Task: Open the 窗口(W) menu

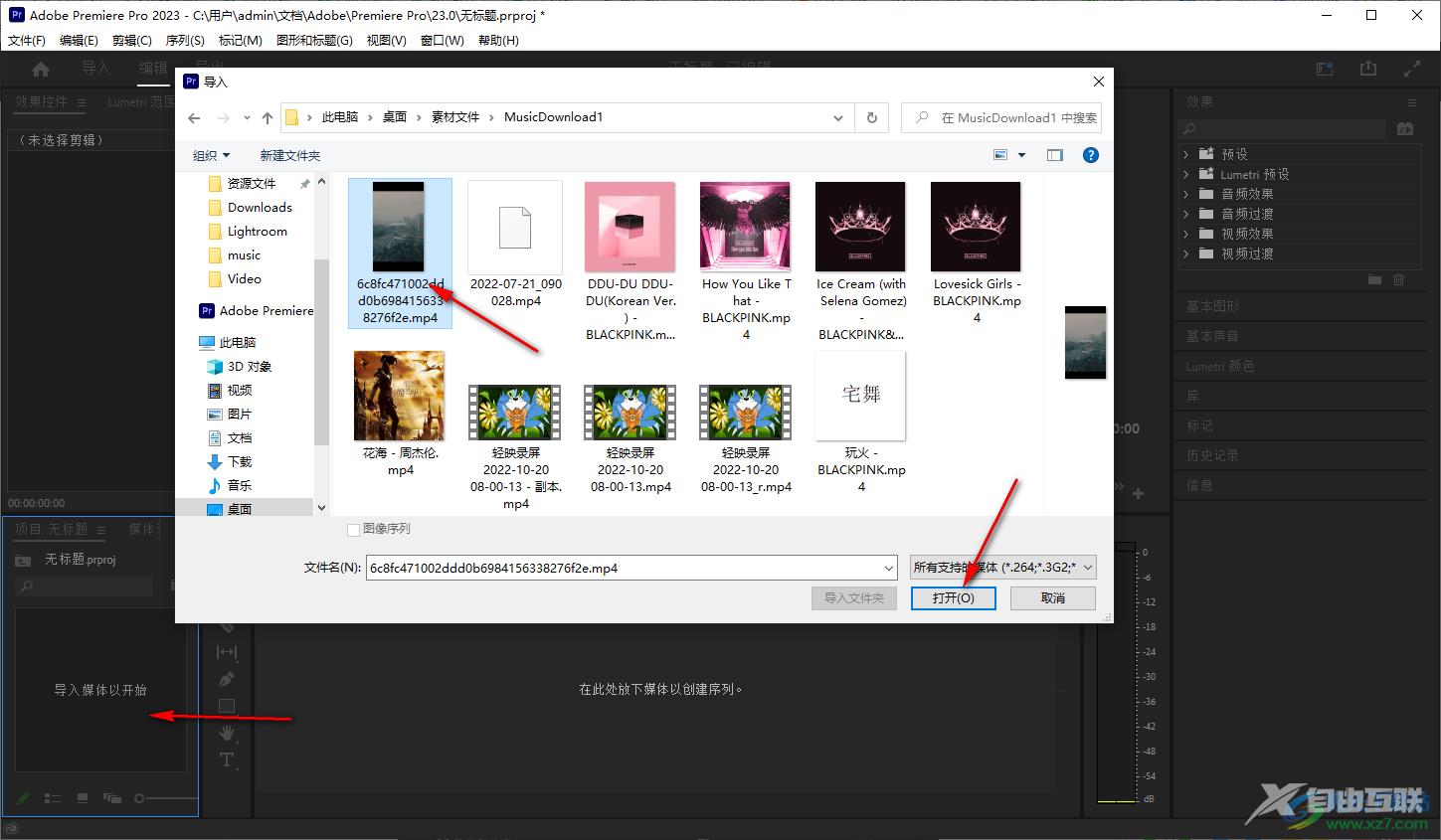Action: 443,41
